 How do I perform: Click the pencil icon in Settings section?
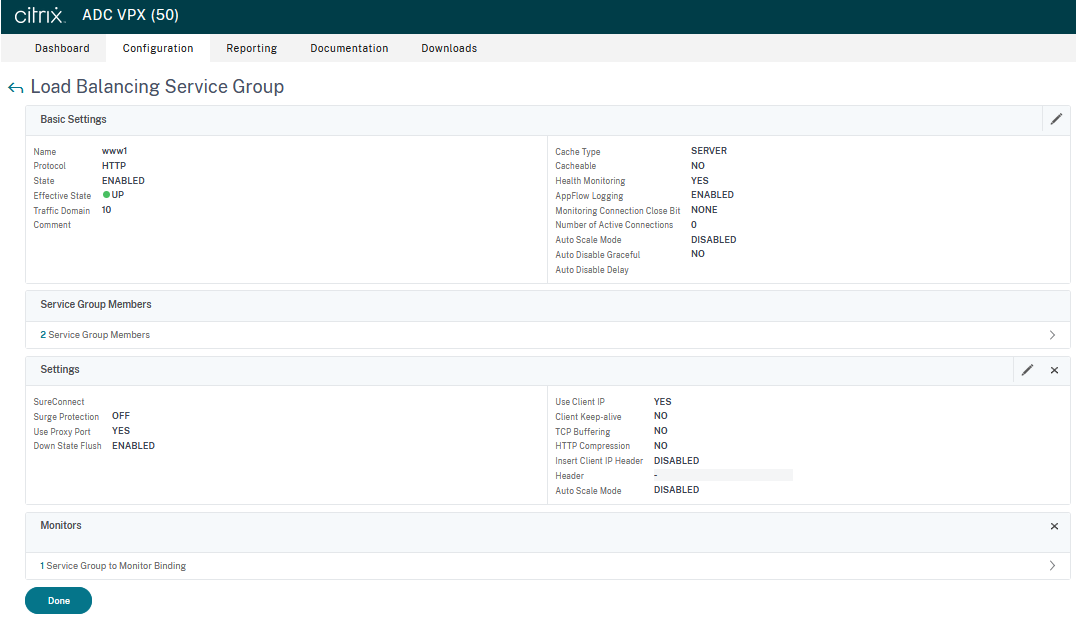1027,370
